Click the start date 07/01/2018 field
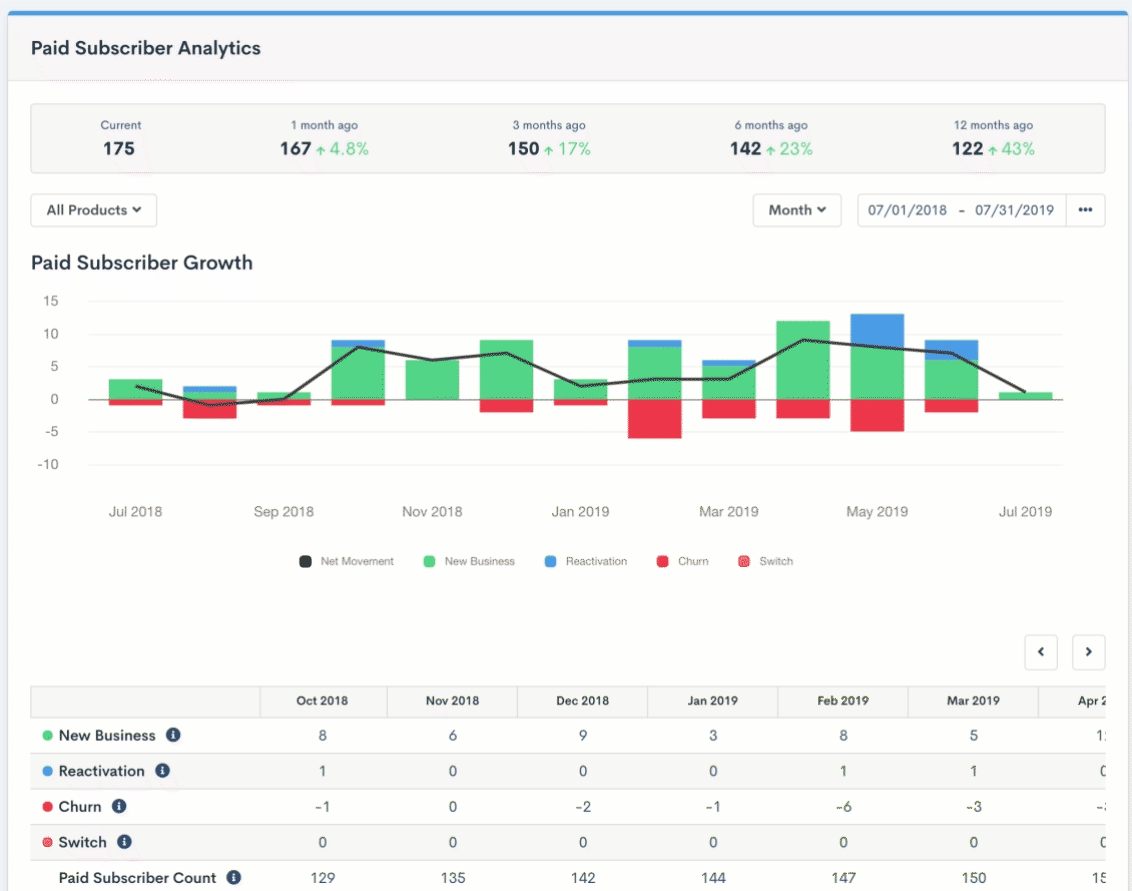 click(907, 210)
